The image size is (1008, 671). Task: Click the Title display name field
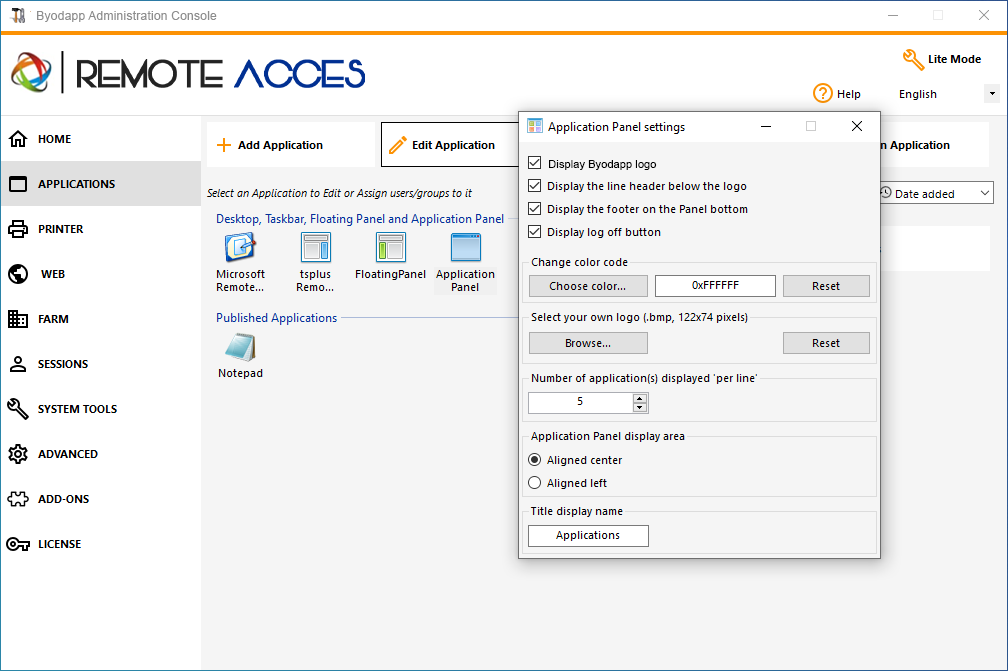(588, 535)
